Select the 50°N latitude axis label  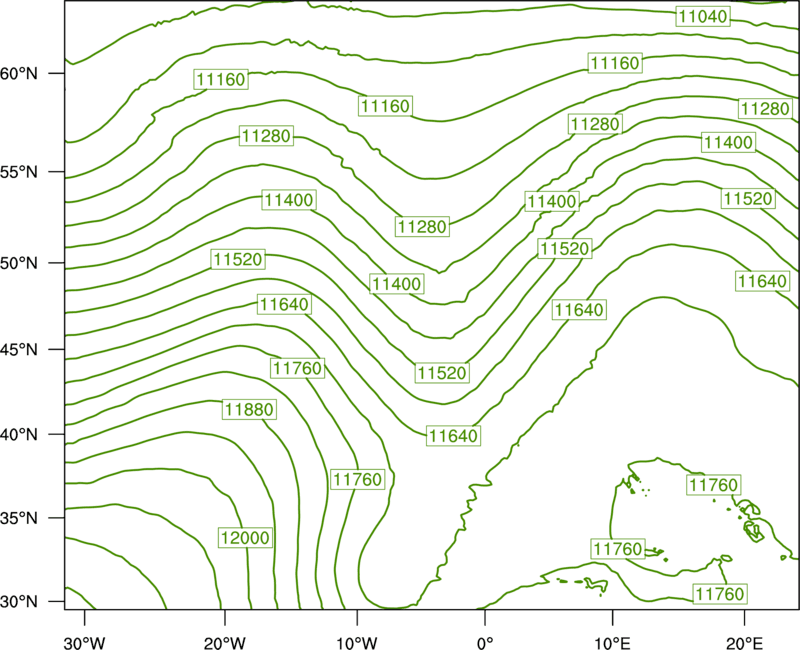[19, 263]
